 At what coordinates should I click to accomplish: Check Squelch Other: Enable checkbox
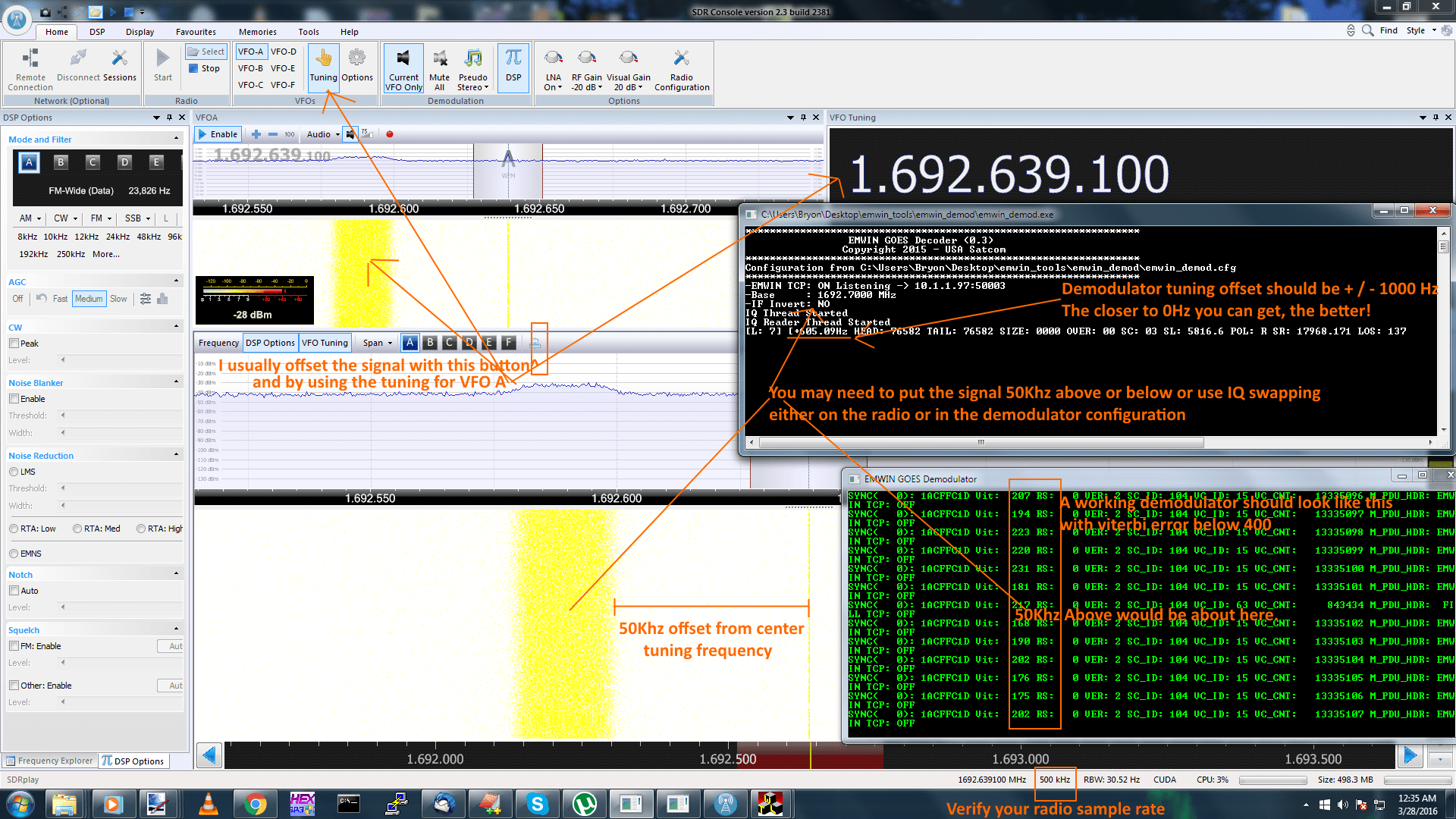[14, 686]
